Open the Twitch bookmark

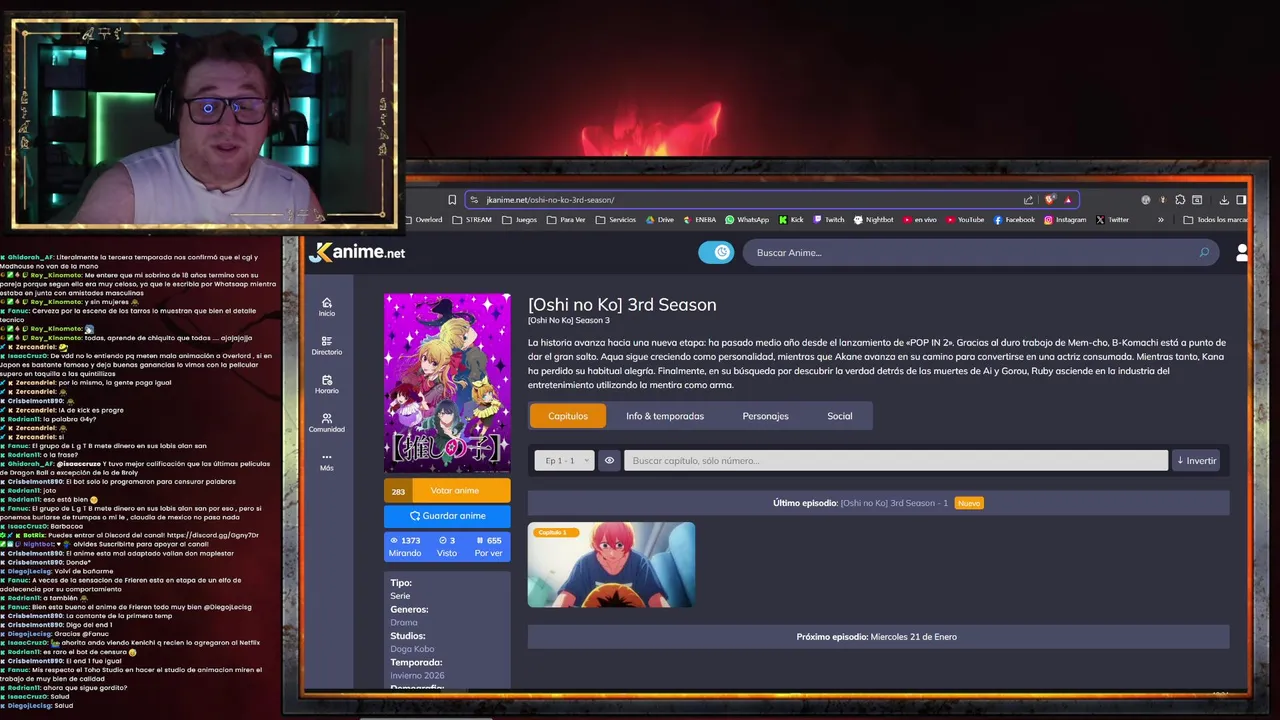coord(829,220)
